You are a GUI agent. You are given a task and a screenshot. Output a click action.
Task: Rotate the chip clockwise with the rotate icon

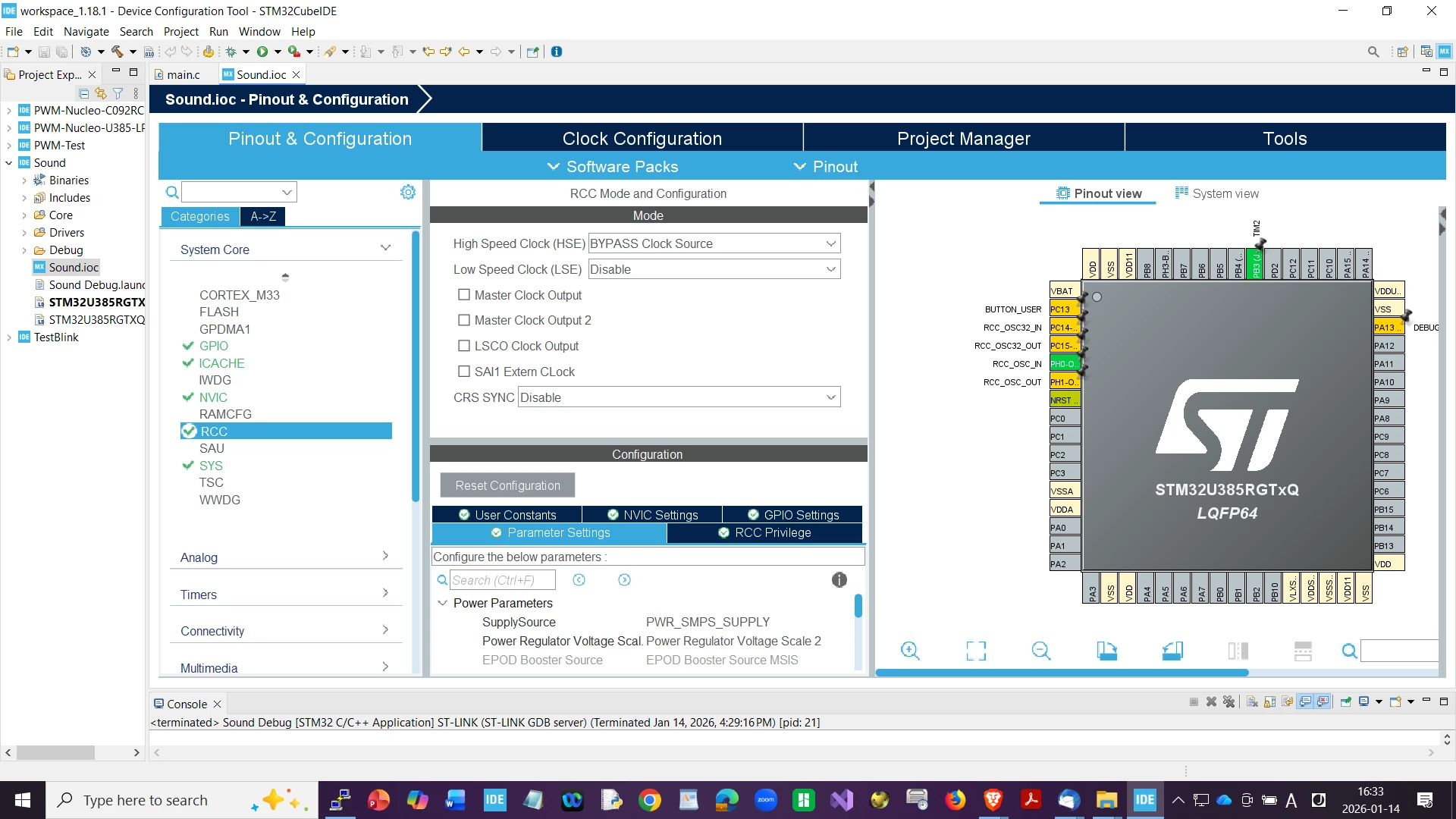(1107, 651)
